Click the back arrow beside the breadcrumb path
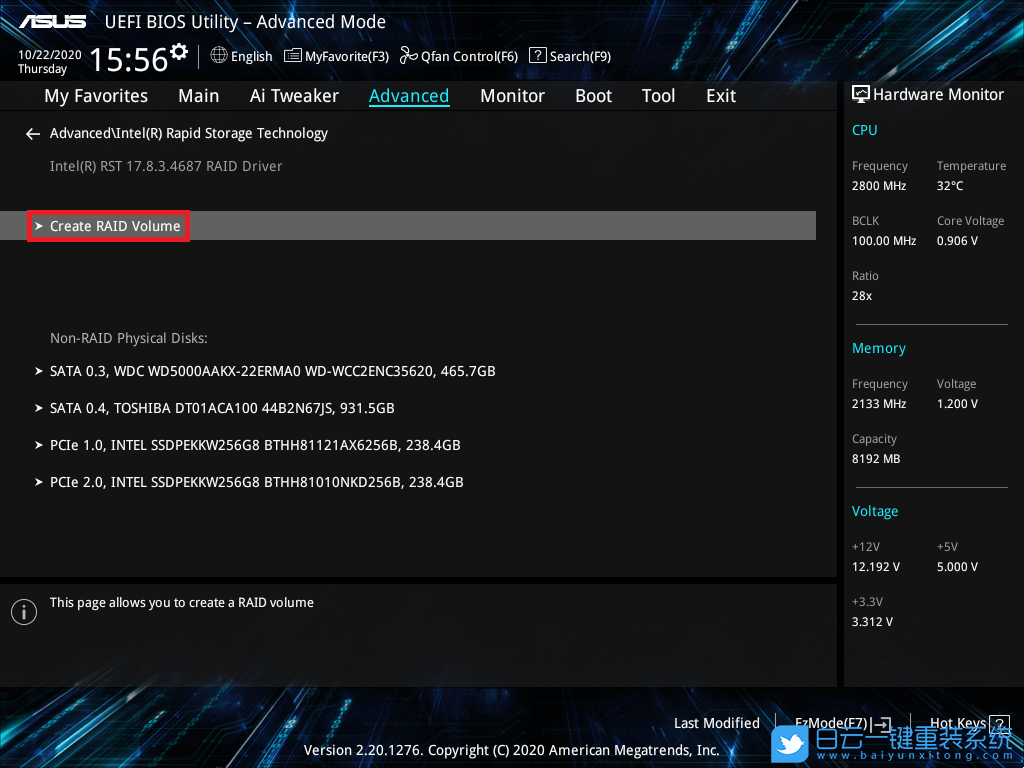The image size is (1024, 768). coord(33,134)
